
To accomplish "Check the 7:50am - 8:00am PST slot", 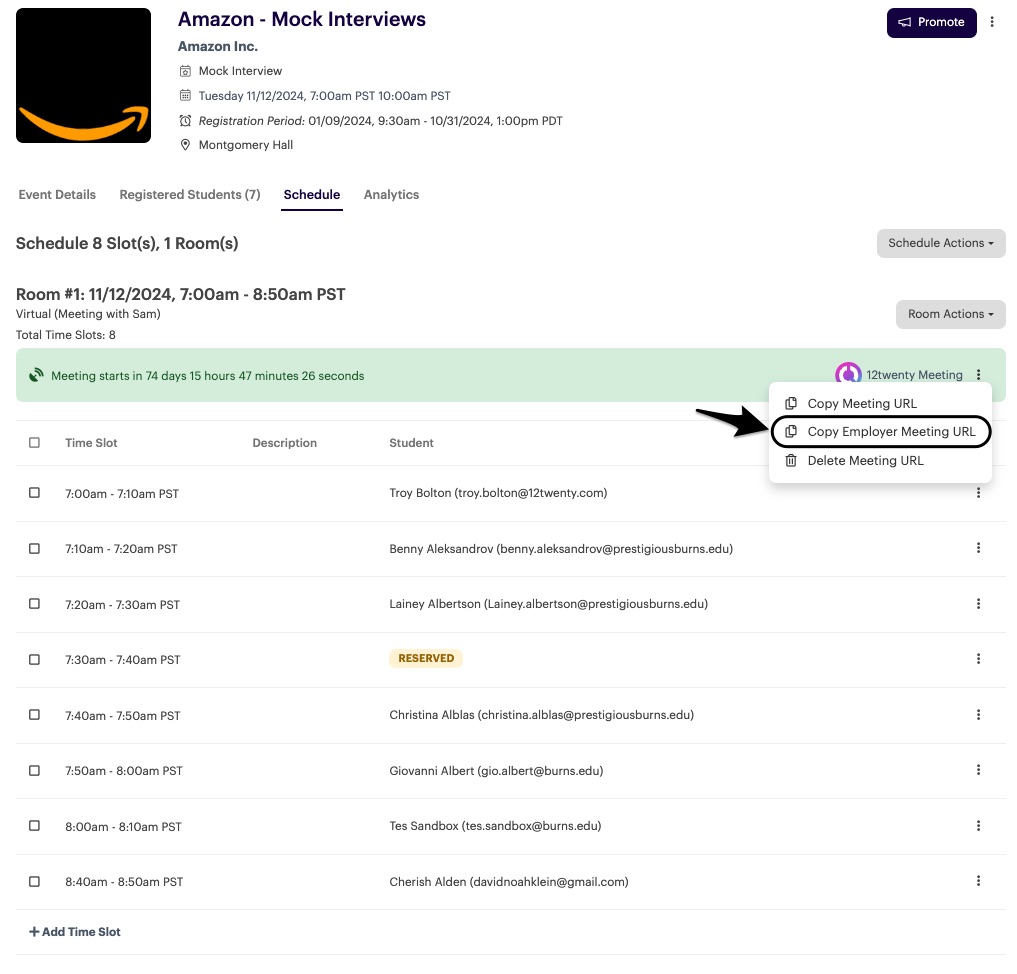I will click(x=34, y=770).
